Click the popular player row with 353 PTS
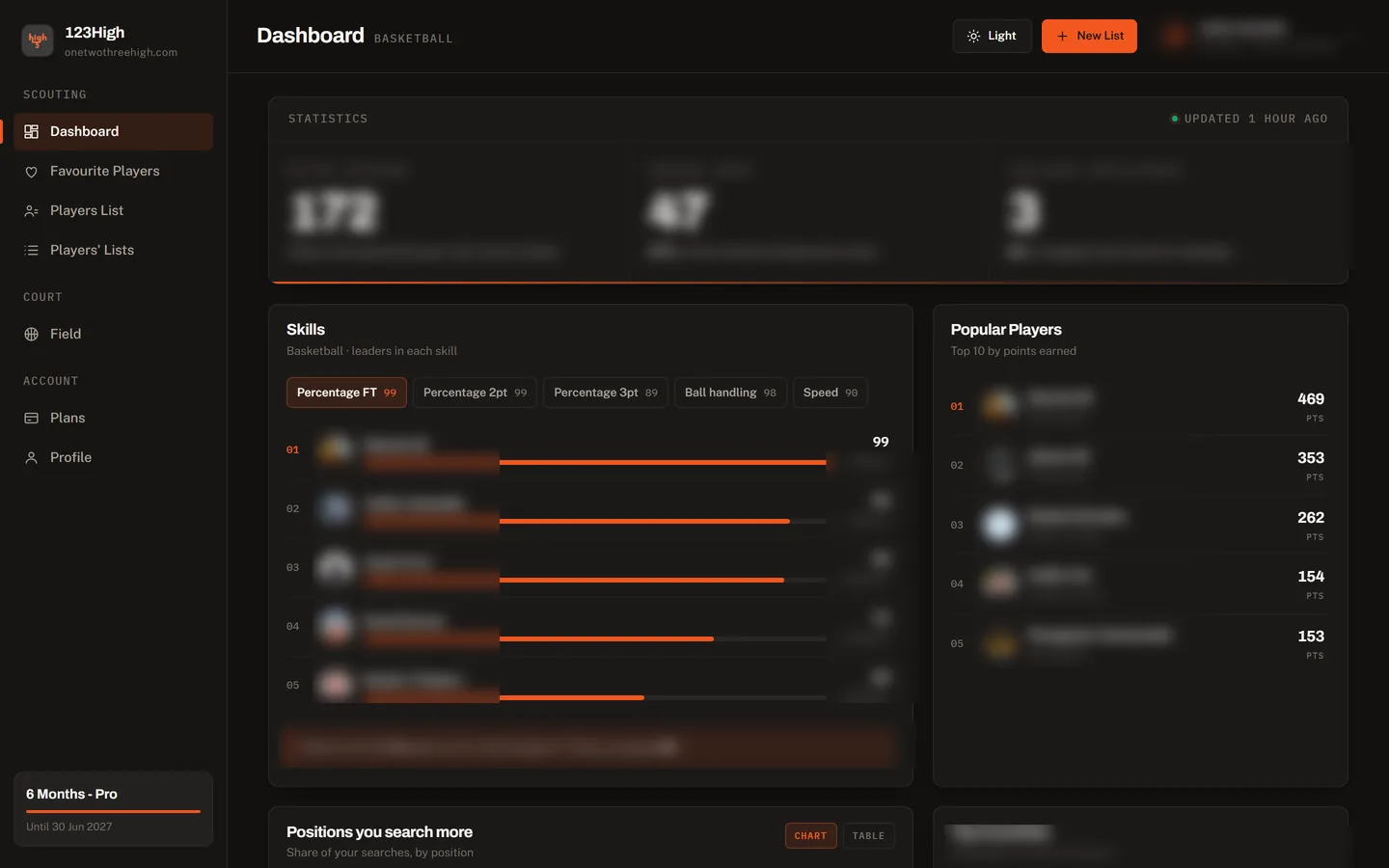Viewport: 1389px width, 868px height. coord(1140,466)
